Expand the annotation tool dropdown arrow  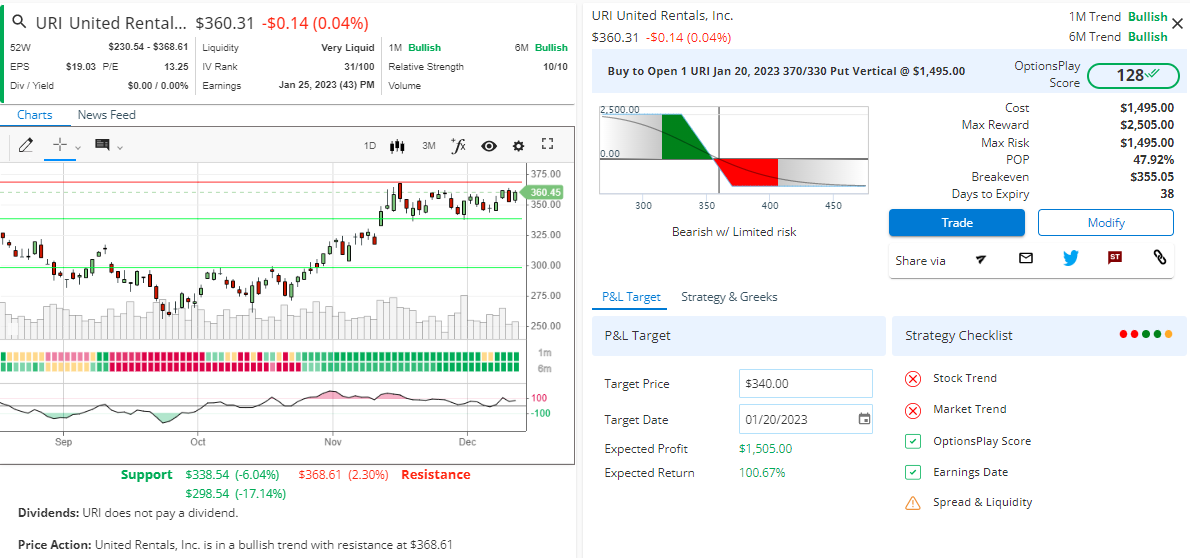[x=120, y=147]
